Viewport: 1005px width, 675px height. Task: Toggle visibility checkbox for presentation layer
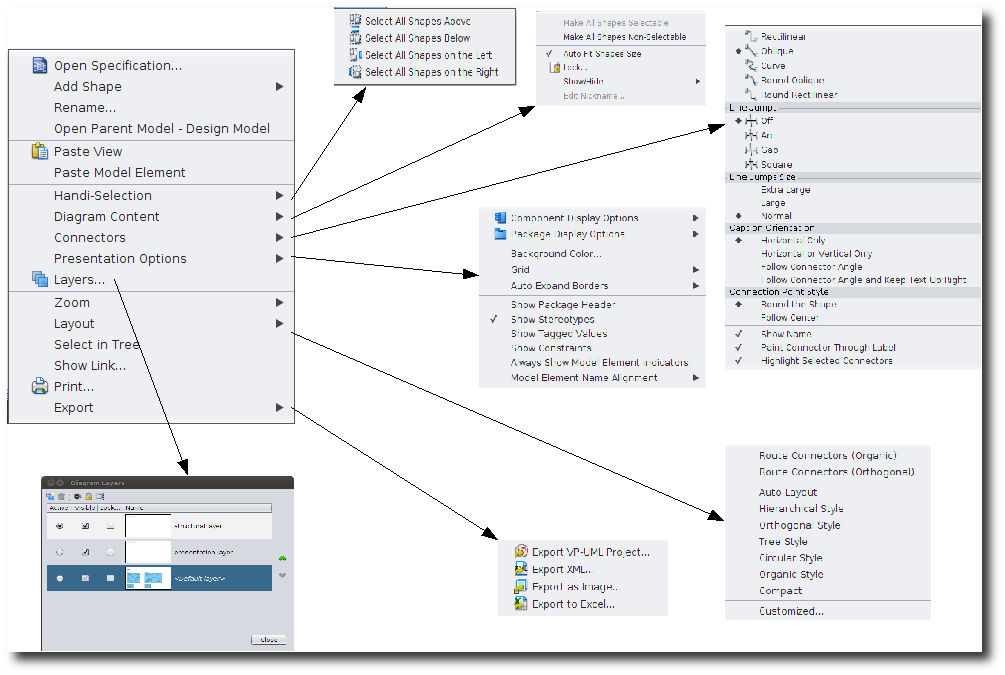(x=85, y=551)
